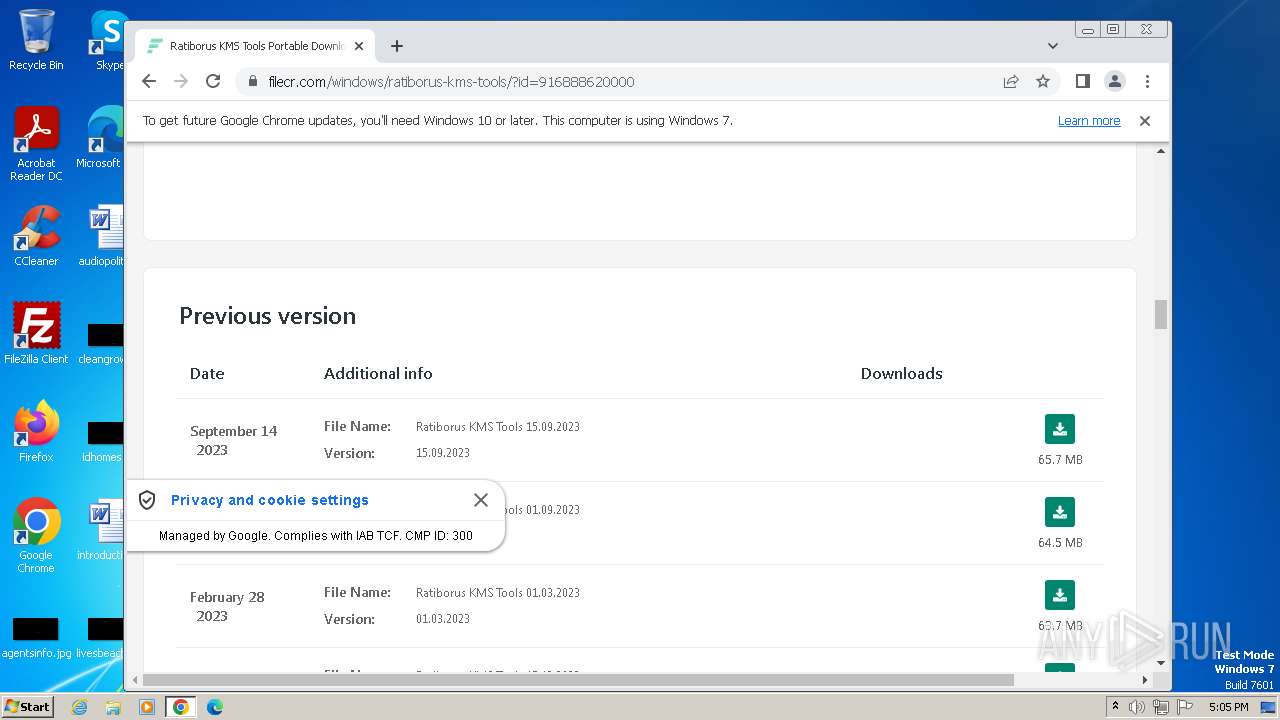Screen dimensions: 1280x720
Task: Click the scroll up arrow of the page
Action: coord(1161,151)
